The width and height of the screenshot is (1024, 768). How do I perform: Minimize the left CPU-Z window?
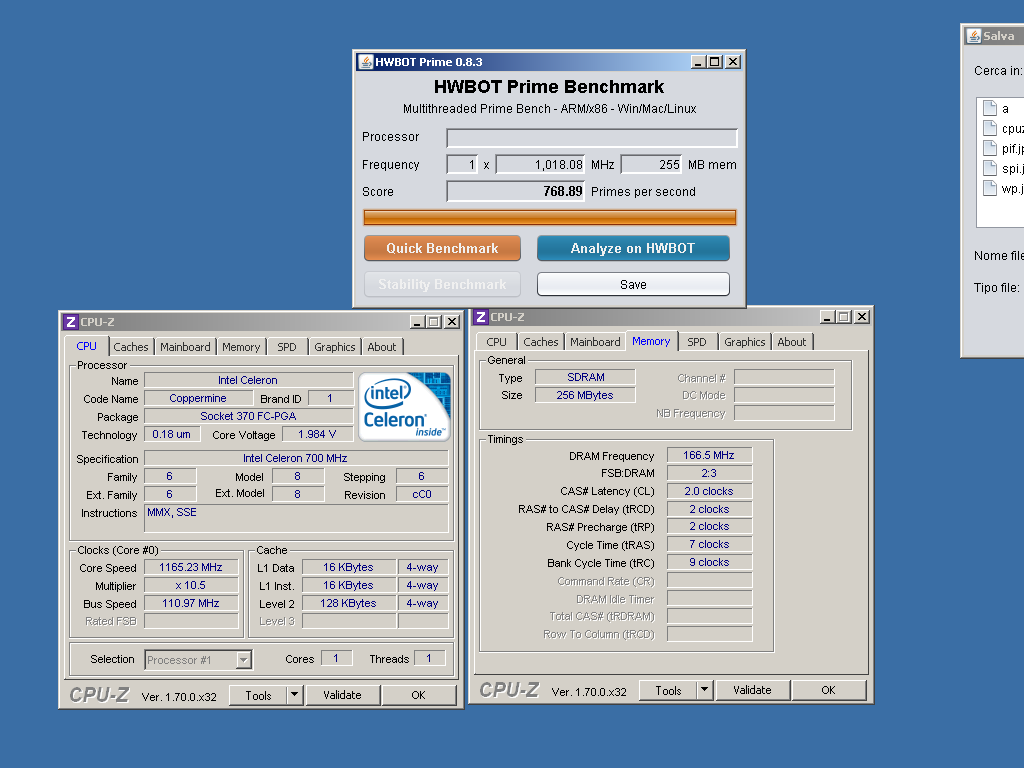click(417, 322)
